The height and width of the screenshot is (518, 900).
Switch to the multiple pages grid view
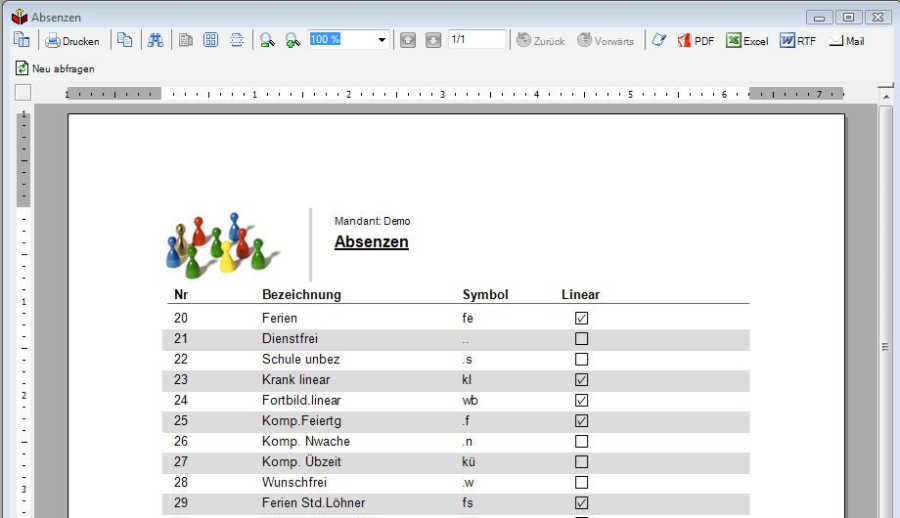pos(211,40)
